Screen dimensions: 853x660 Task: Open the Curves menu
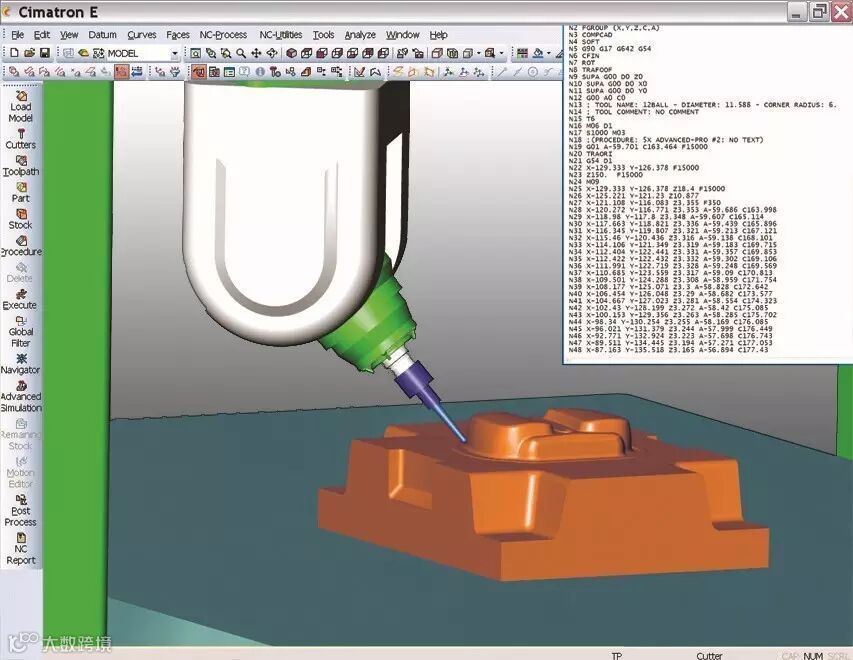[141, 35]
